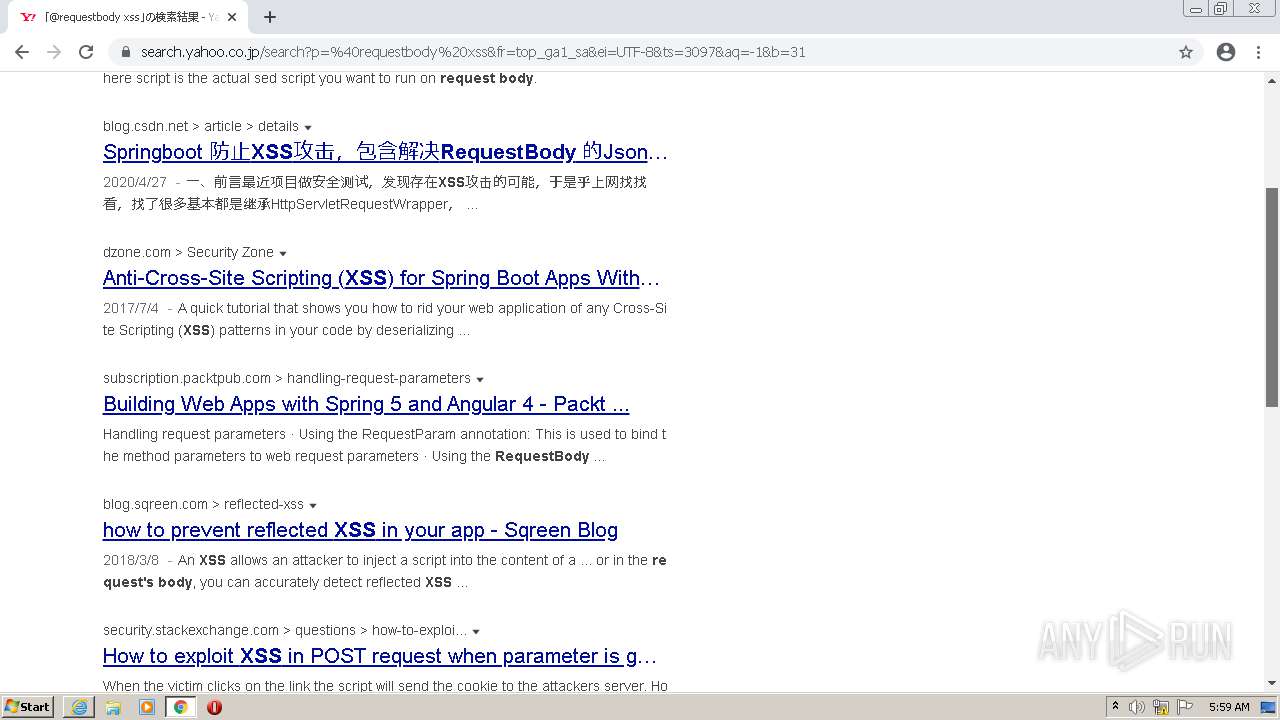
Task: Open How to exploit XSS in POST link
Action: (x=380, y=656)
